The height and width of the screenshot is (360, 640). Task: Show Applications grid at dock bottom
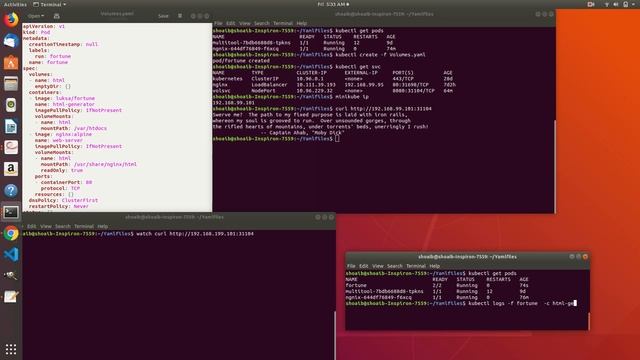point(11,349)
